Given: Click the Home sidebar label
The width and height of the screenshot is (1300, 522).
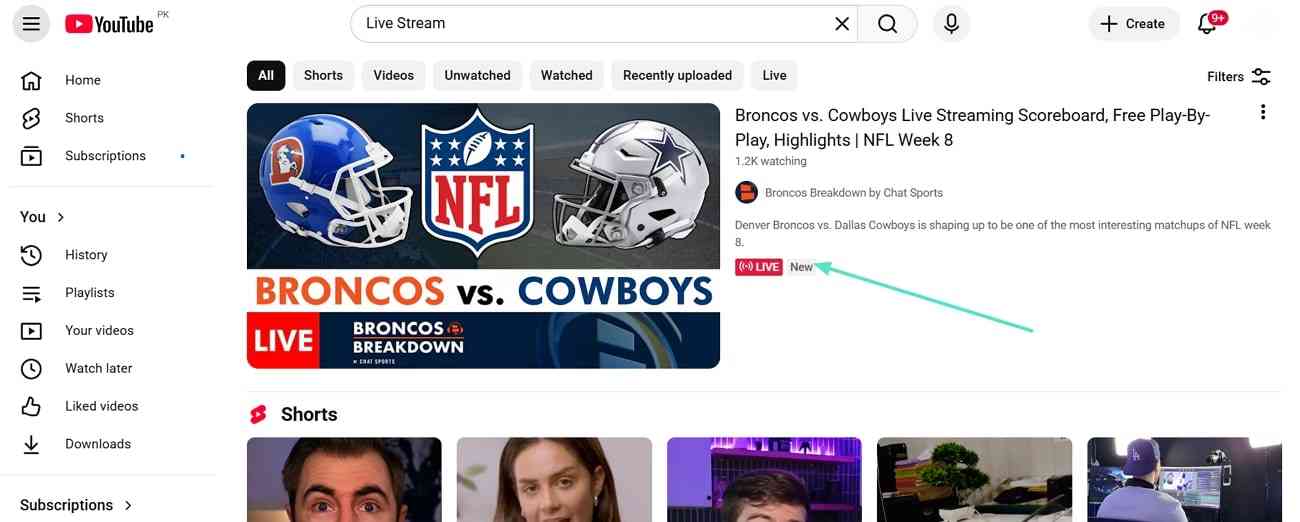Looking at the screenshot, I should (x=83, y=80).
